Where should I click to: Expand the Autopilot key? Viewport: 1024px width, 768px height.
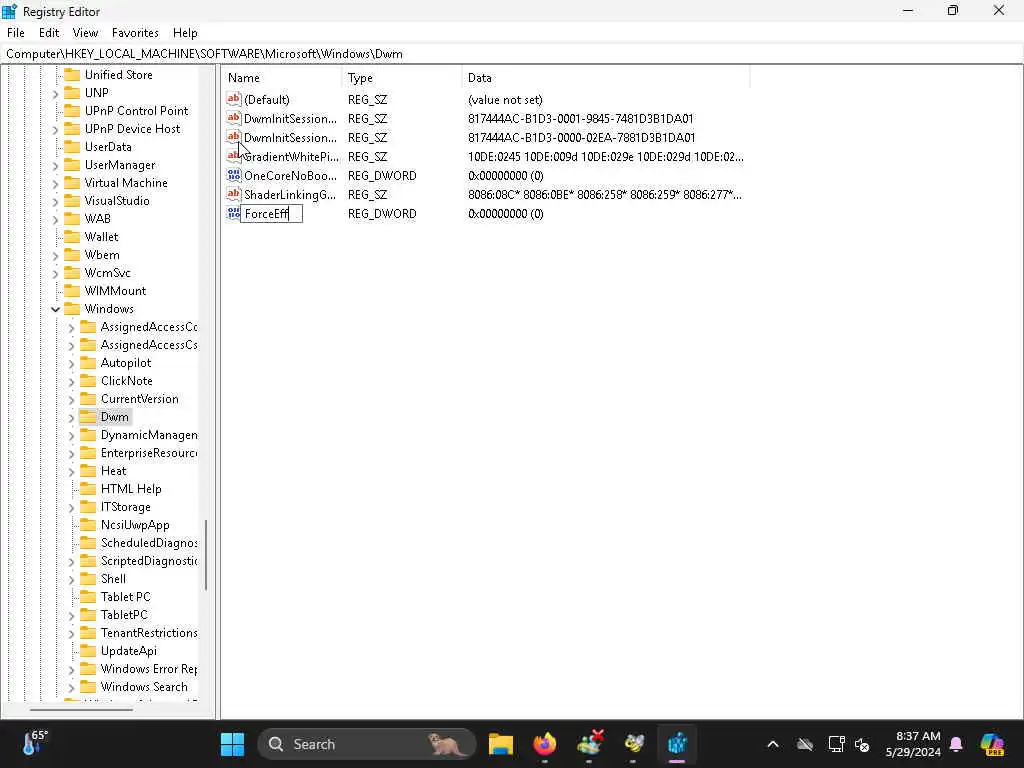click(72, 364)
